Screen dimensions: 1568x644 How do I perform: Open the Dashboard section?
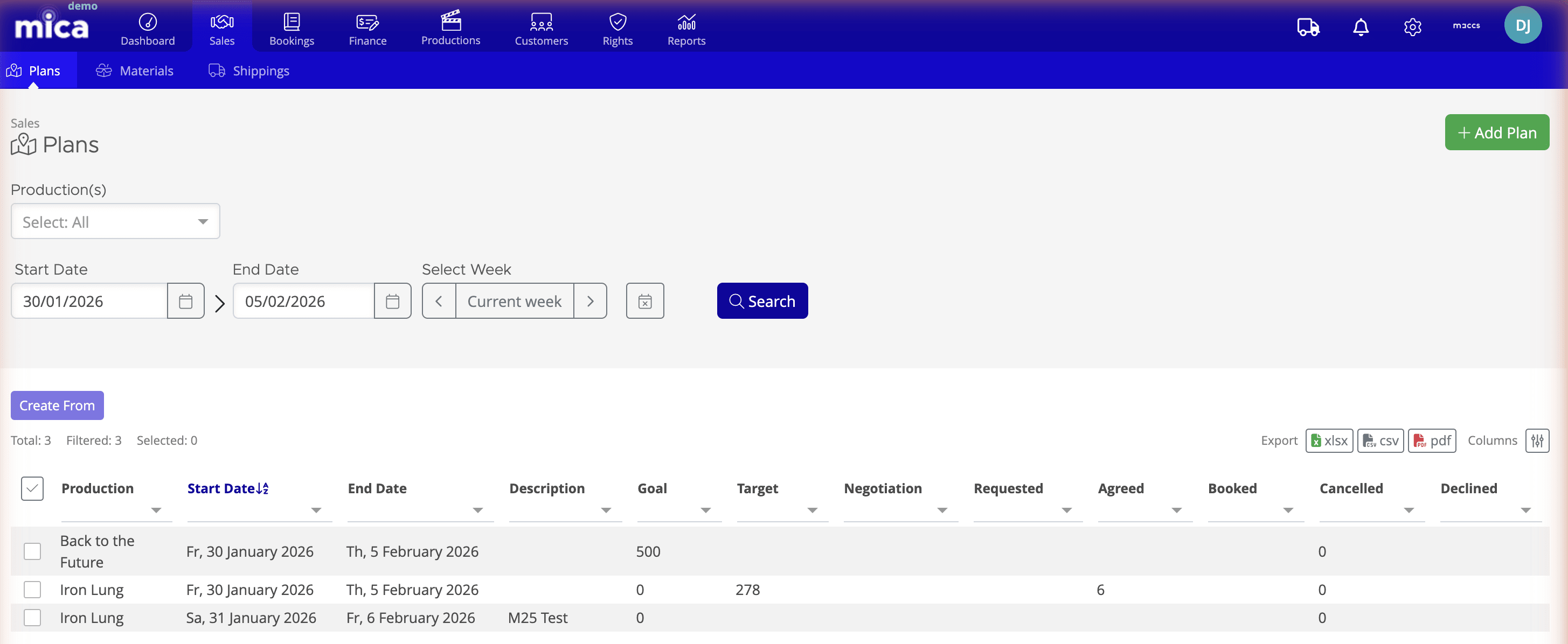147,27
